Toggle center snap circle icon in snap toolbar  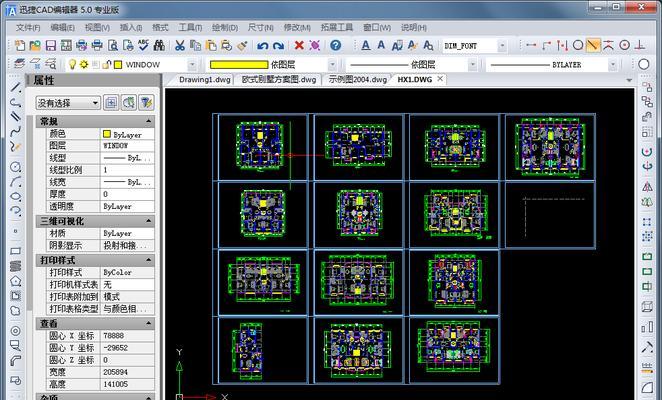[x=578, y=45]
